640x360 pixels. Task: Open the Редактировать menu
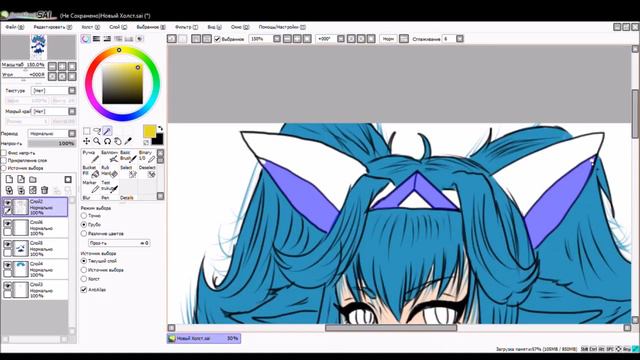click(53, 27)
